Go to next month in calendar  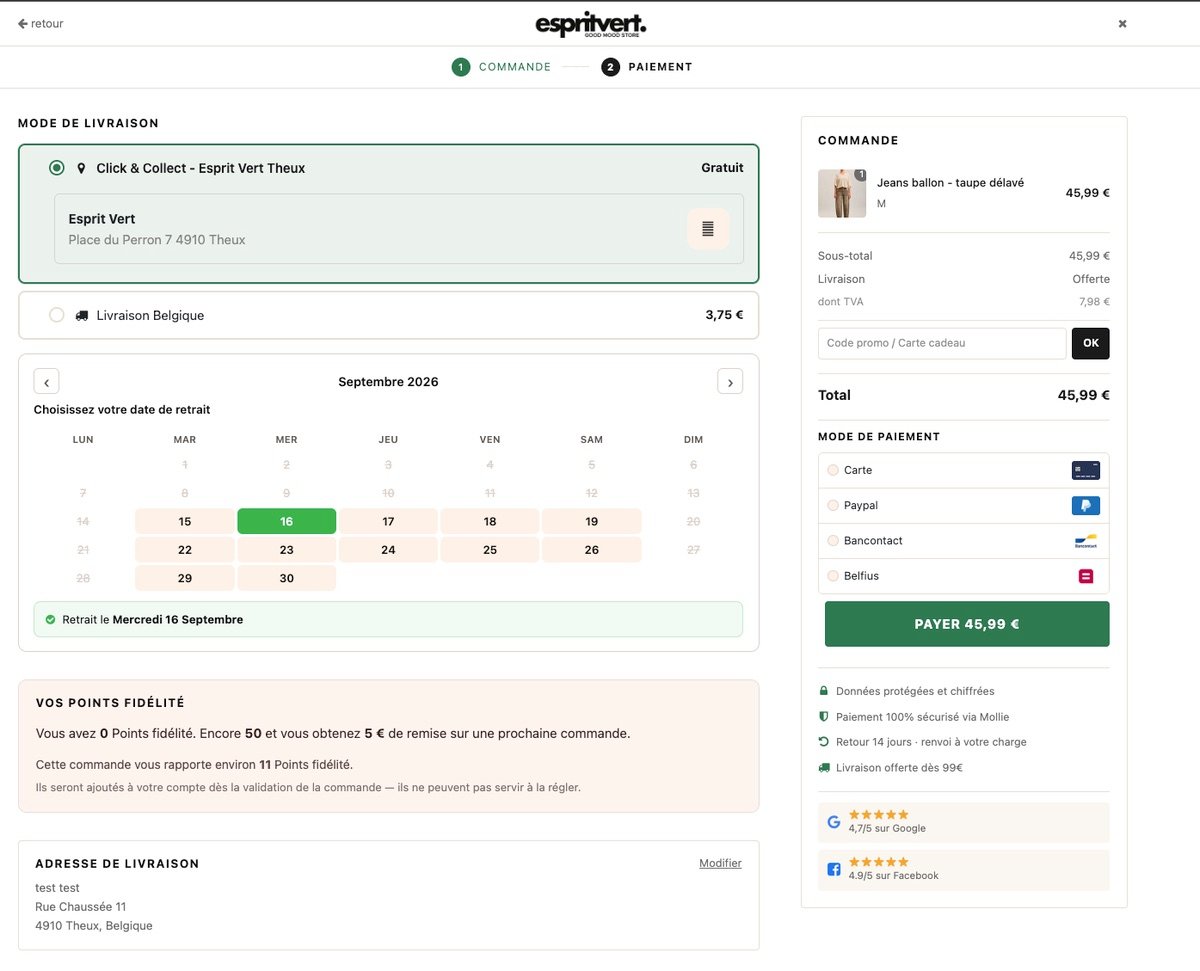(730, 382)
